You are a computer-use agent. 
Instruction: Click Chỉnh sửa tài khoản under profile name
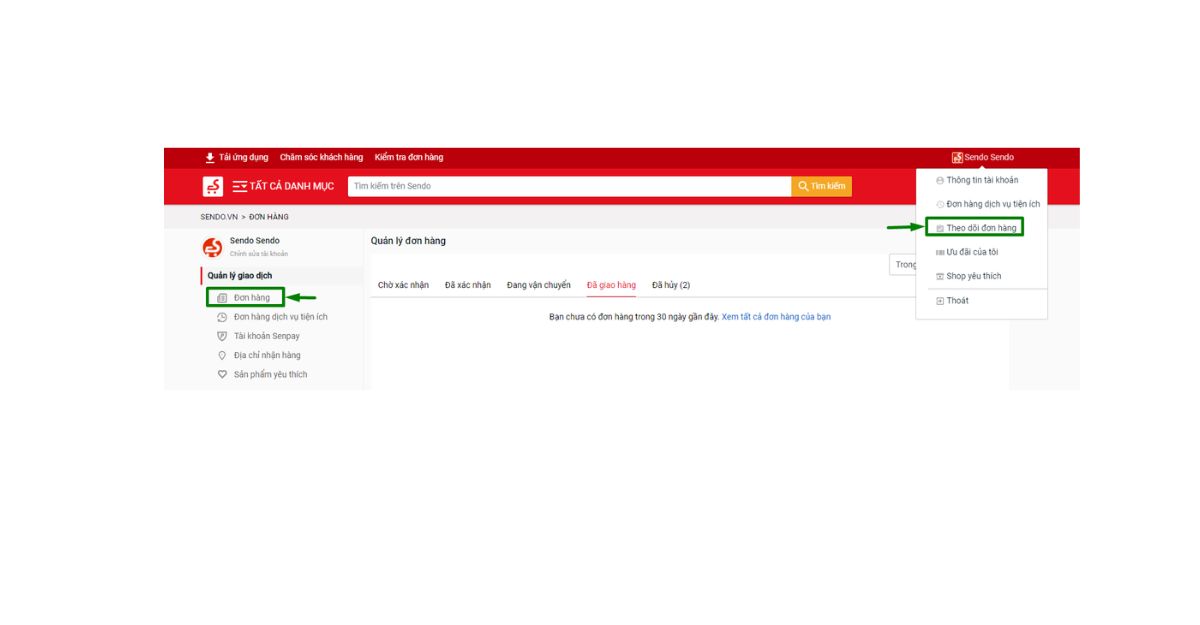pos(259,254)
